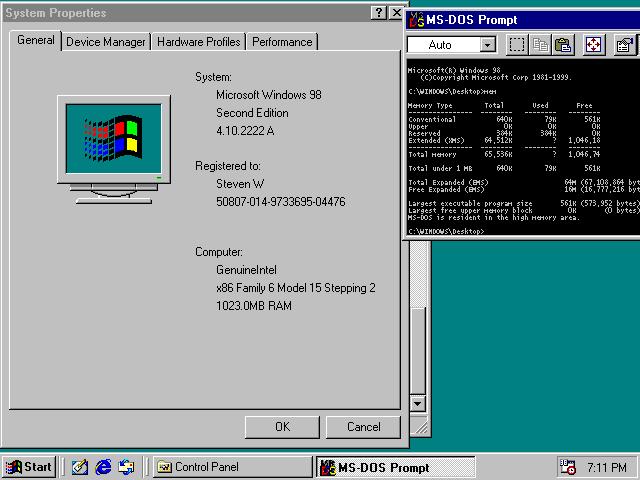Open the Performance tab
The width and height of the screenshot is (640, 480).
point(282,42)
